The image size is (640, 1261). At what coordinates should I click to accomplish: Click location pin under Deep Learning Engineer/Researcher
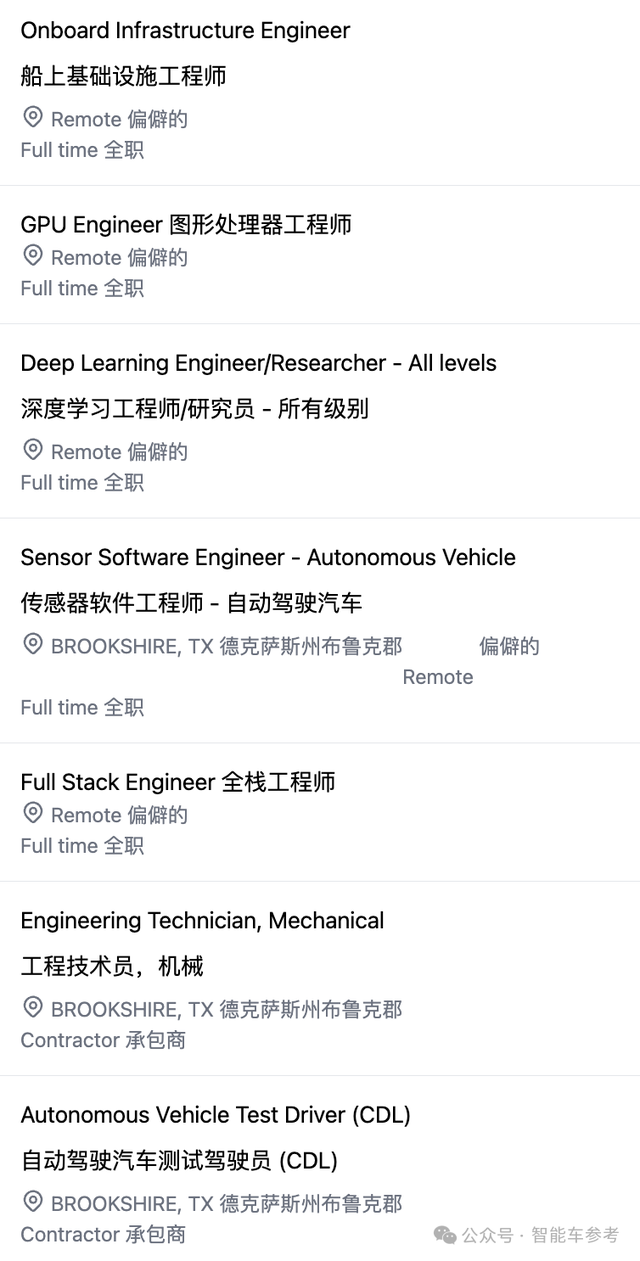pyautogui.click(x=33, y=450)
